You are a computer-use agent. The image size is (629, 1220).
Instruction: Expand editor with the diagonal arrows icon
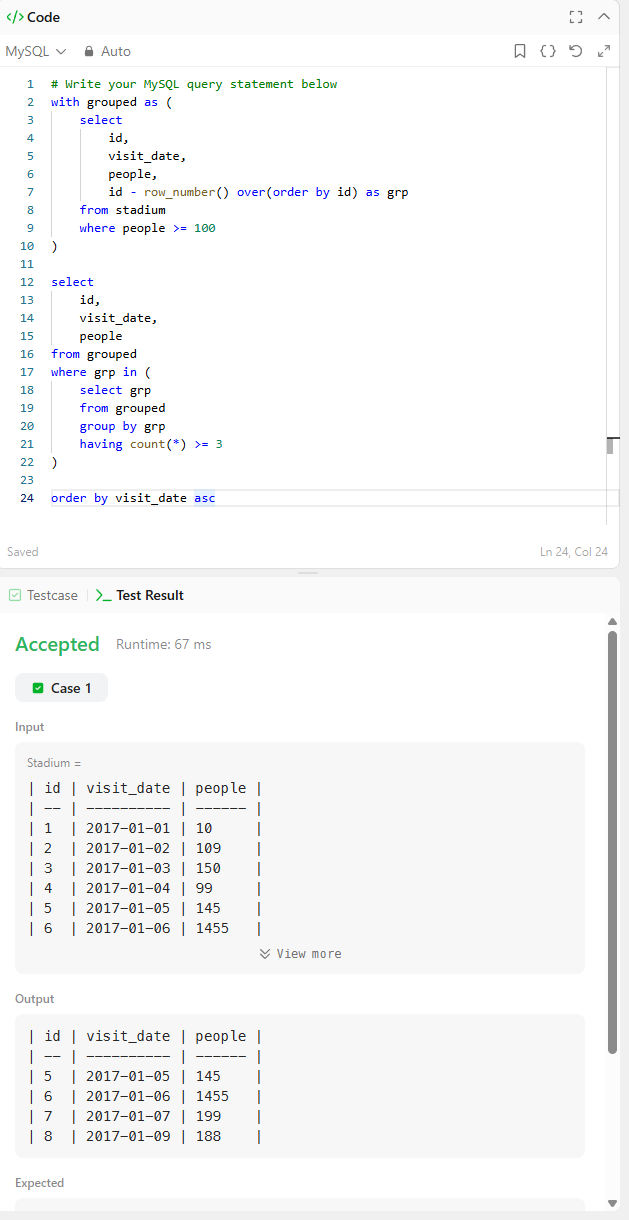pos(604,51)
